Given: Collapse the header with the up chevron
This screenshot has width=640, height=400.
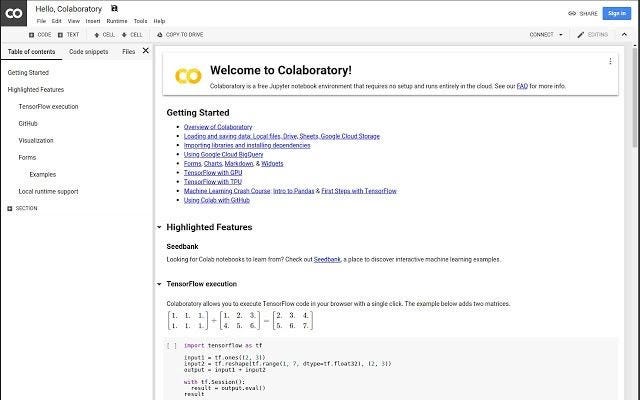Looking at the screenshot, I should point(624,35).
